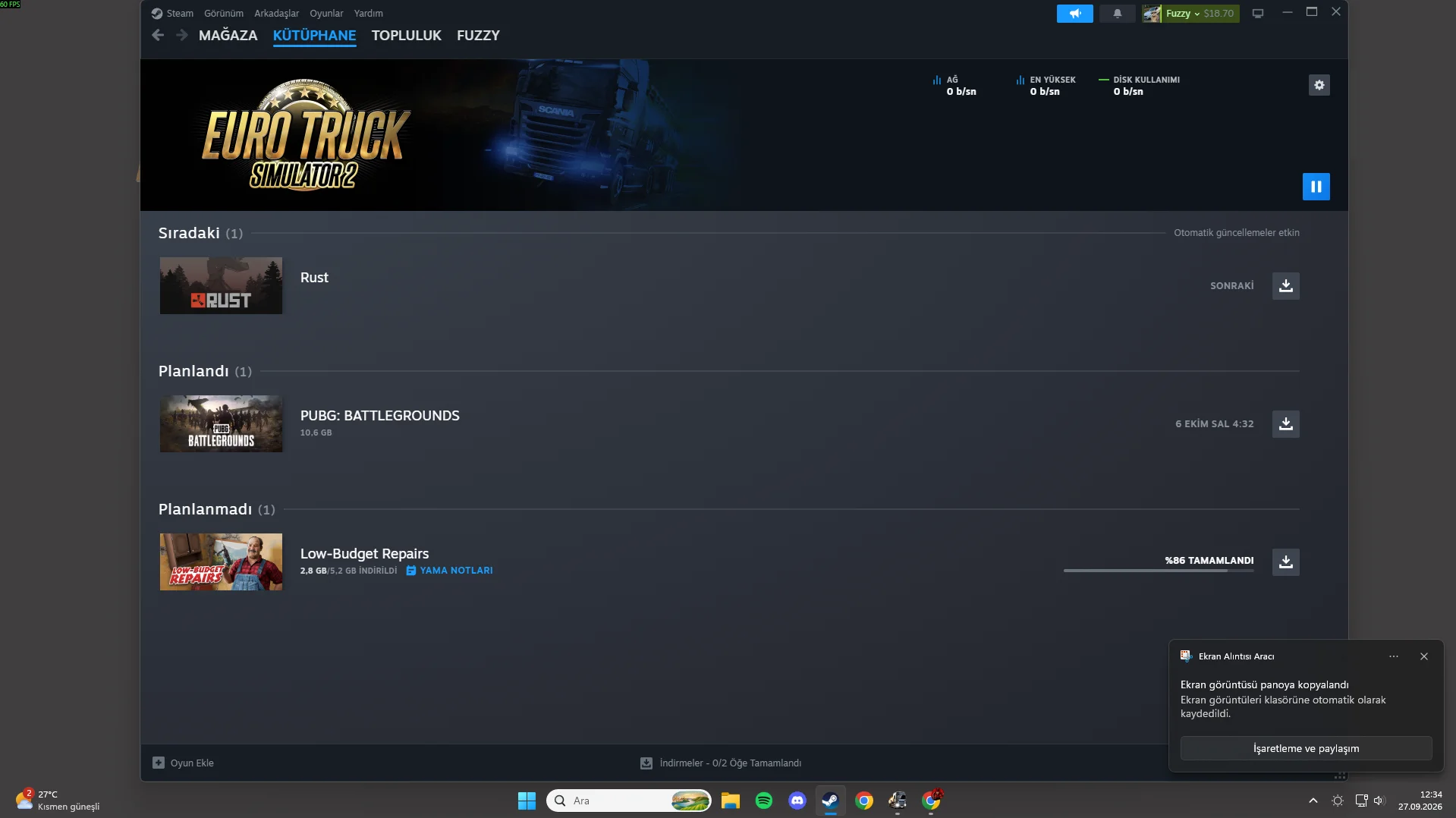This screenshot has width=1456, height=818.
Task: Open Spotify from the taskbar
Action: click(x=763, y=801)
